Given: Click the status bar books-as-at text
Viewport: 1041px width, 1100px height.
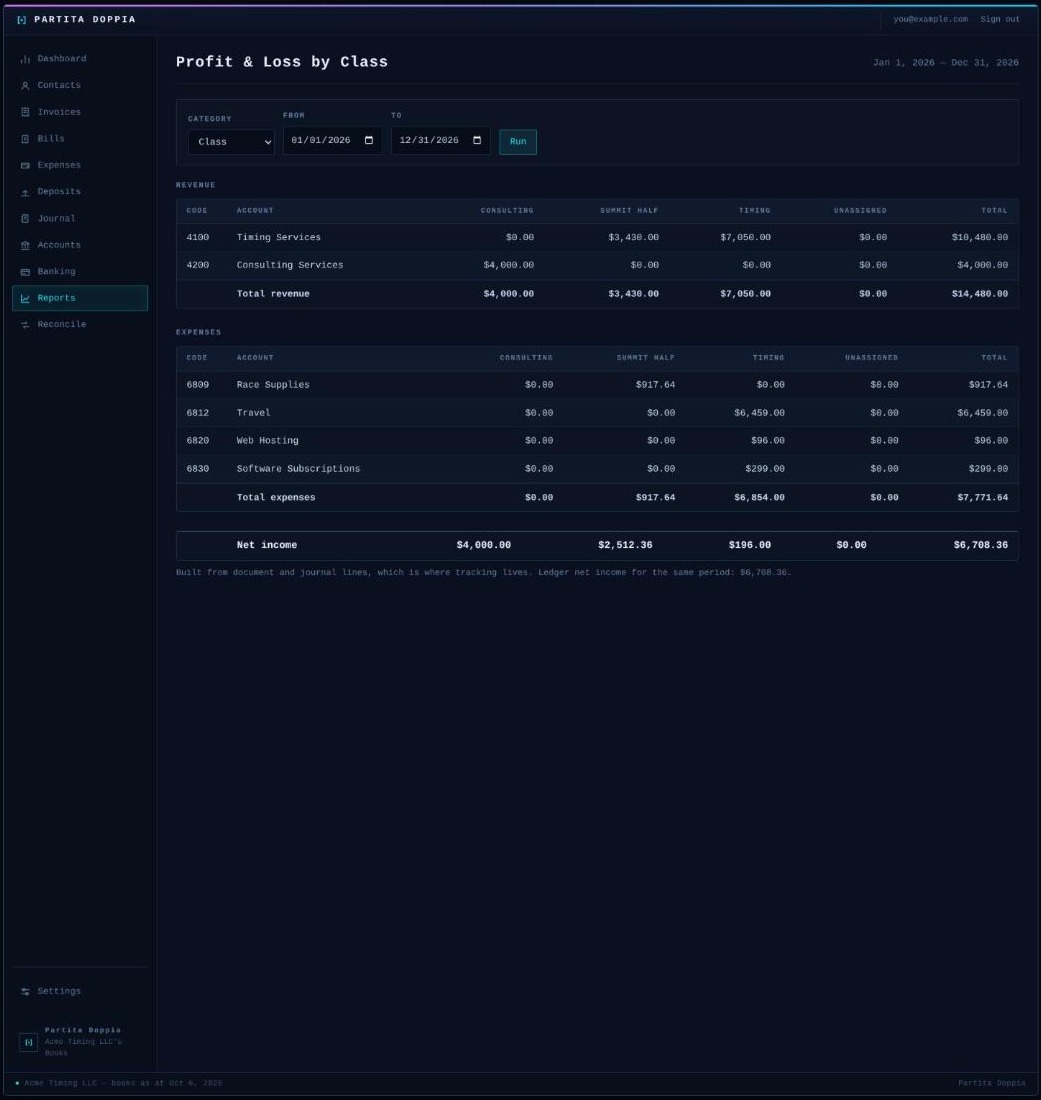Looking at the screenshot, I should [x=123, y=1083].
